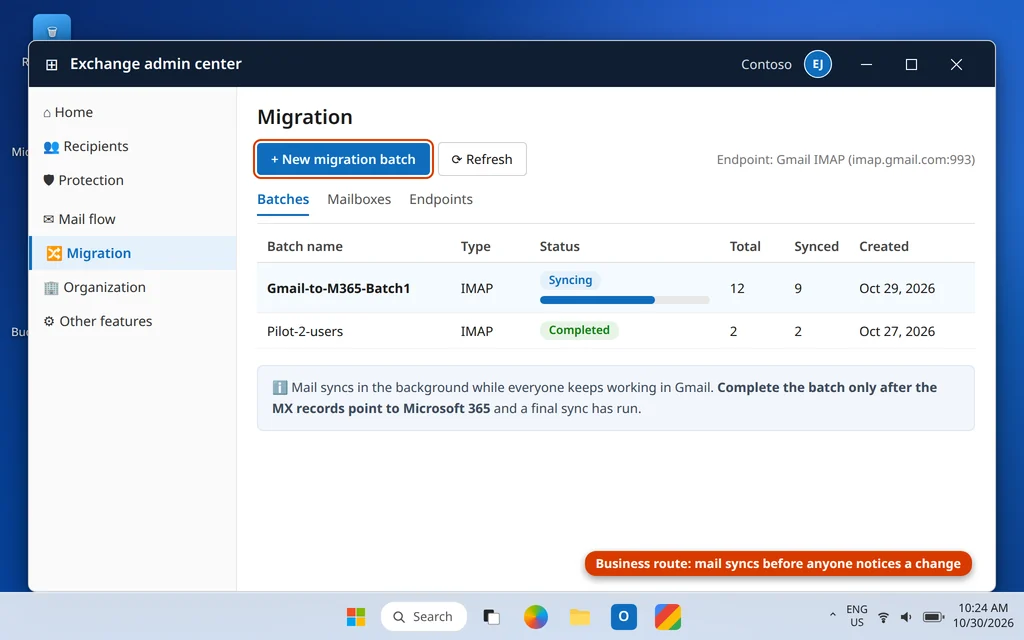Click the Status column header
The height and width of the screenshot is (640, 1024).
pyautogui.click(x=560, y=247)
